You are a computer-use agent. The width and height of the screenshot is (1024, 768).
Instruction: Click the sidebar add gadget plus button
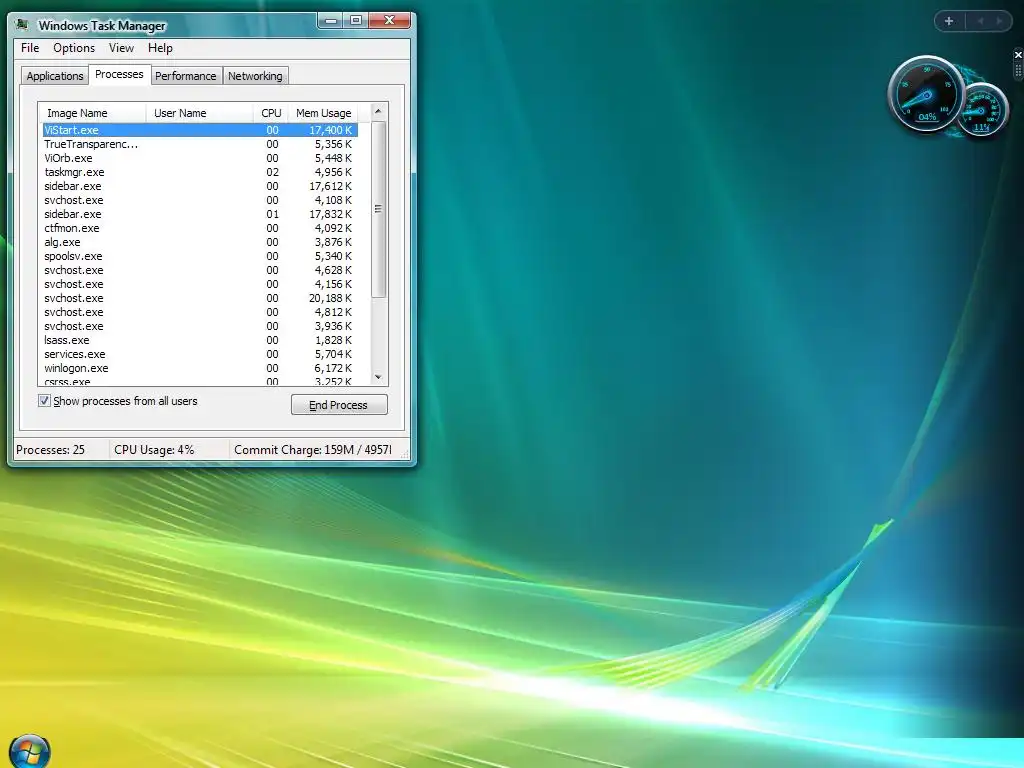point(949,21)
